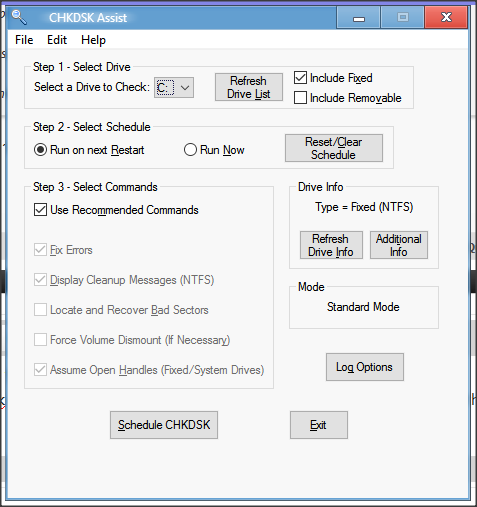Screen dimensions: 477x507
Task: Minimize the CHKDSK Assist window
Action: (x=358, y=18)
